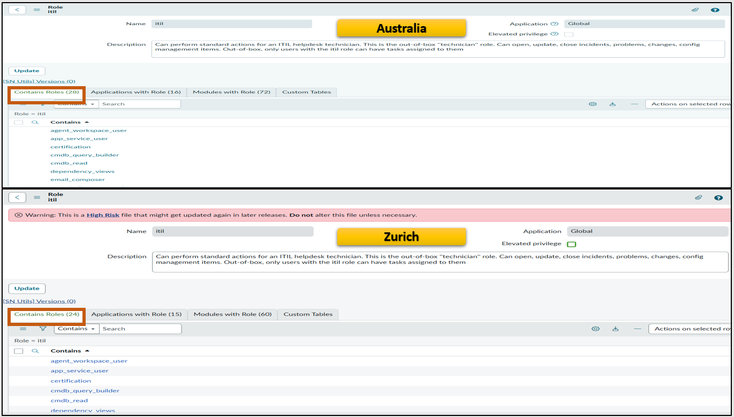Click the eye icon in the Zurich list toolbar
Screen dimensions: 734x417
(x=595, y=328)
